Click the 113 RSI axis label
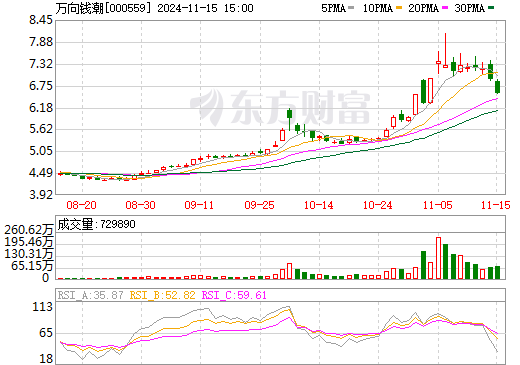The image size is (520, 365). pos(43,307)
